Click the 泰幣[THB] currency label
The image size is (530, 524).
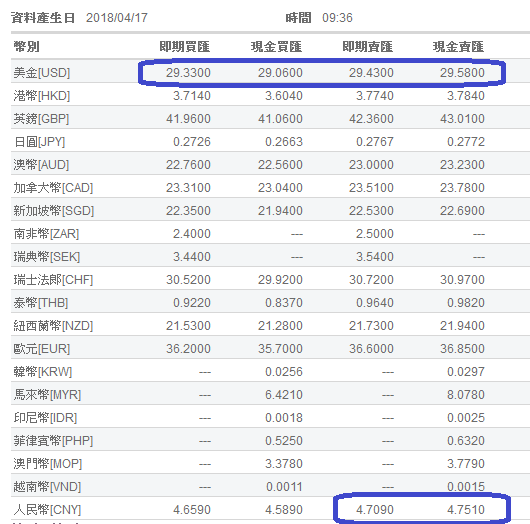pyautogui.click(x=41, y=303)
